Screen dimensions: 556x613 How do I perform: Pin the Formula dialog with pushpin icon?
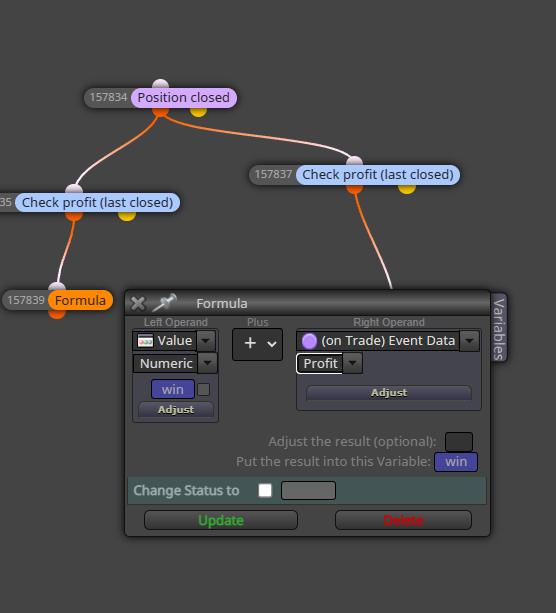[x=164, y=303]
